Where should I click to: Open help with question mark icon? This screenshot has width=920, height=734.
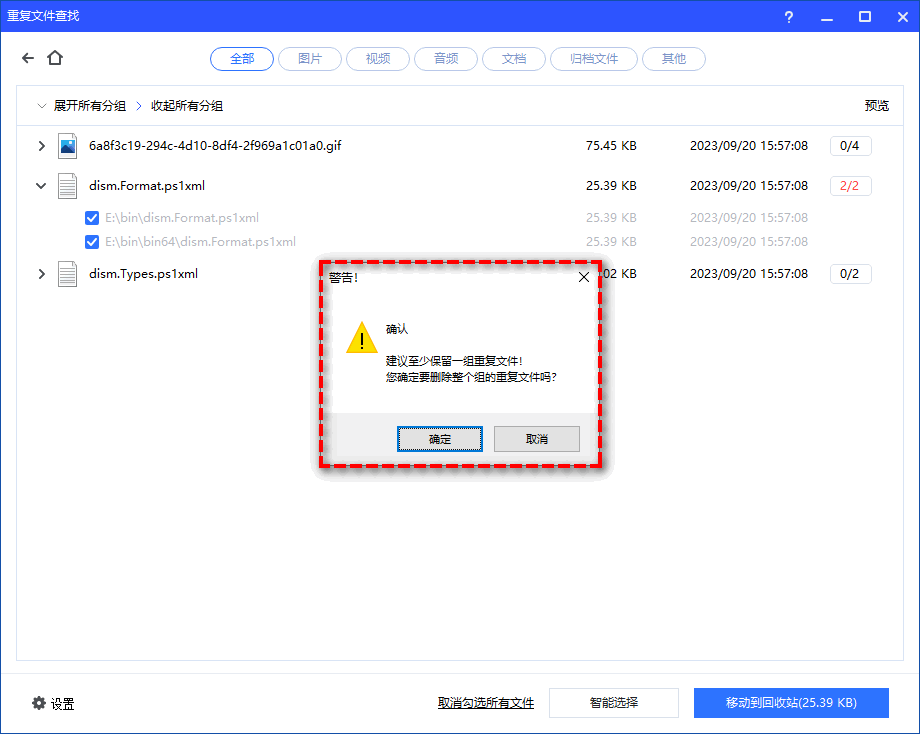[x=790, y=17]
